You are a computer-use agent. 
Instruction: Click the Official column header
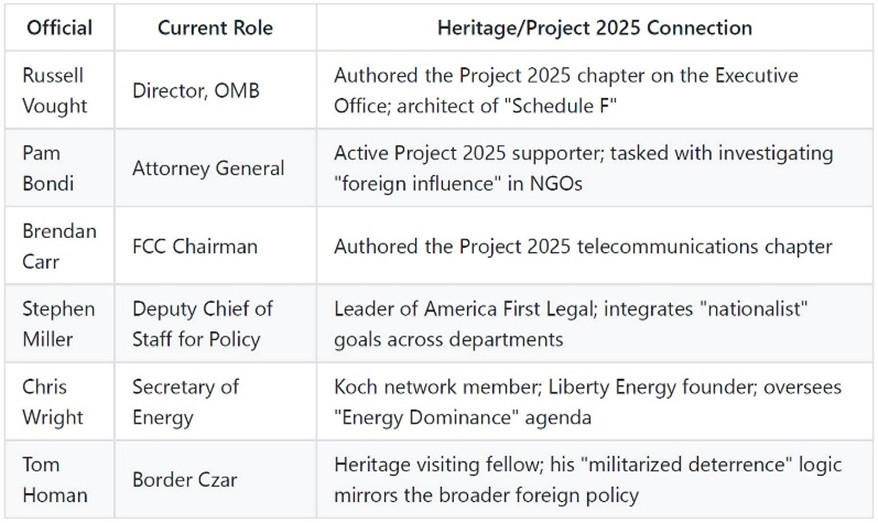tap(59, 27)
